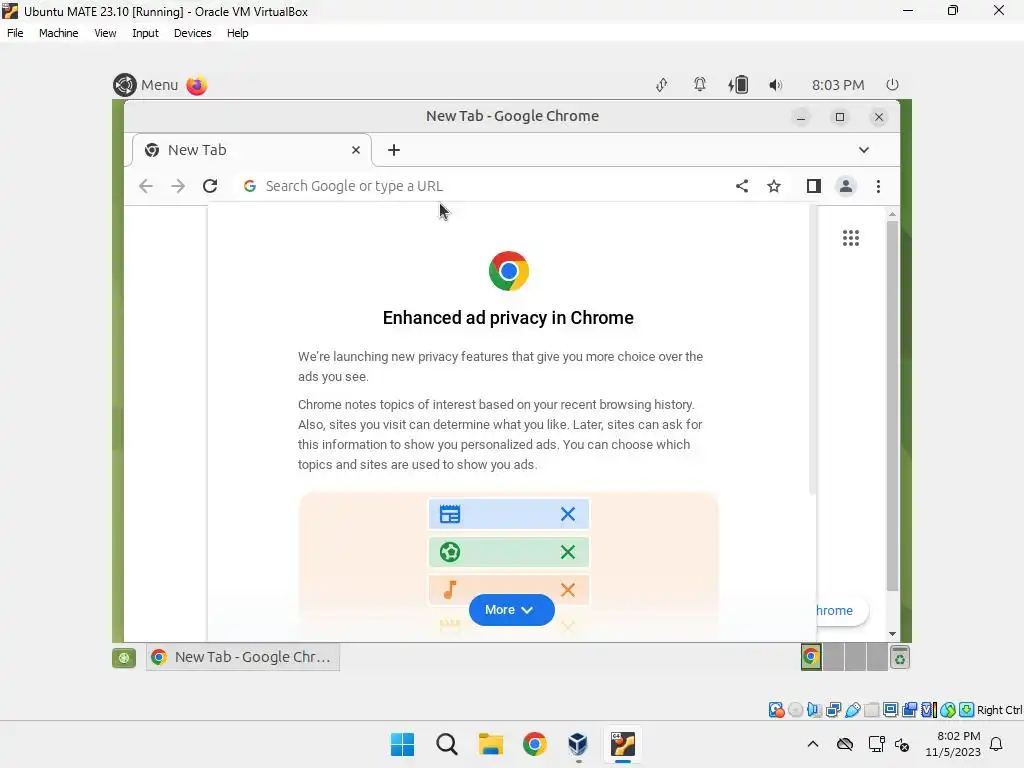Screen dimensions: 1024x768
Task: Click the share icon in the address bar
Action: (742, 186)
